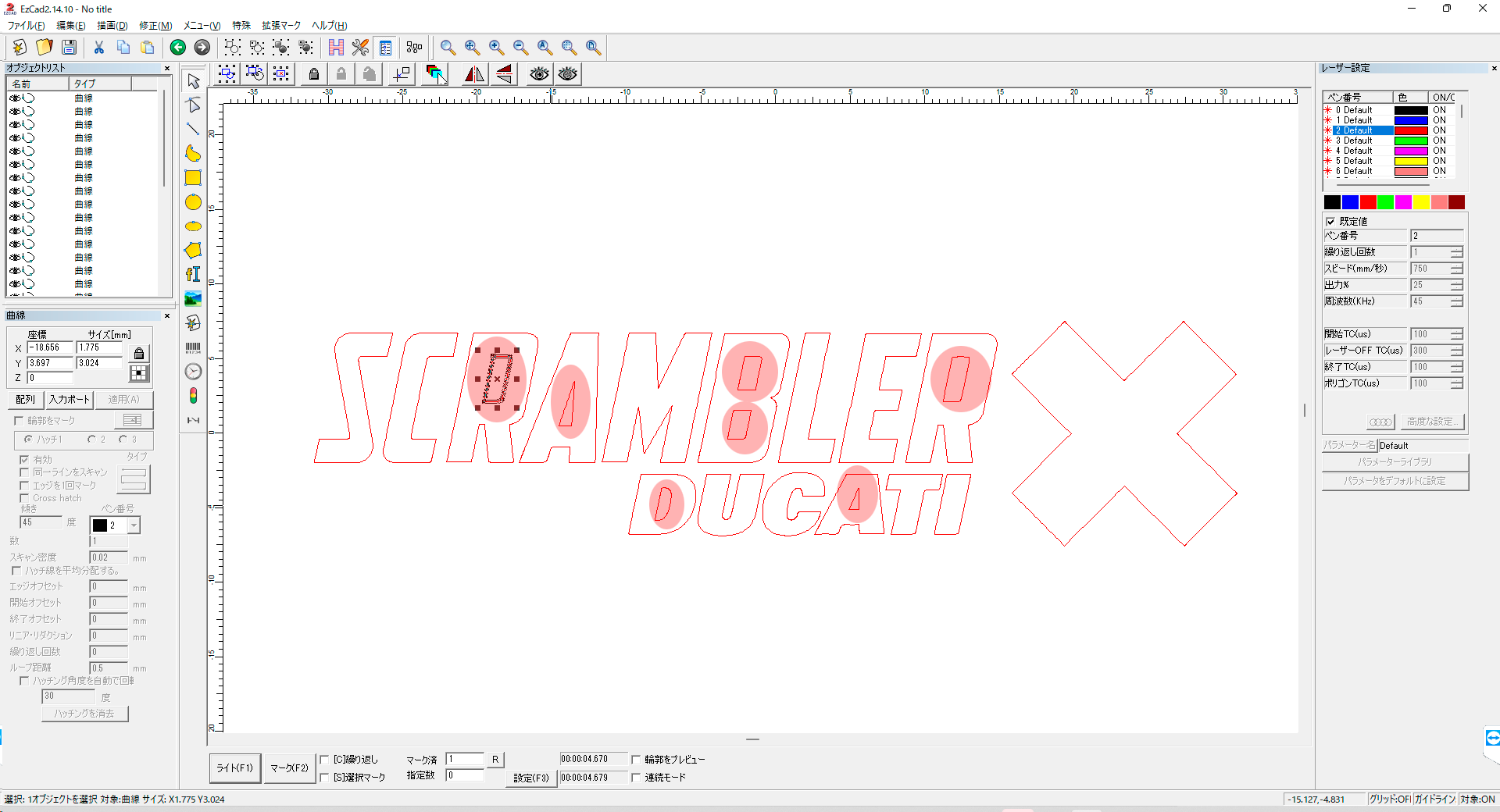Screen dimensions: 1500x812
Task: Click the barcode tool icon
Action: pos(193,347)
